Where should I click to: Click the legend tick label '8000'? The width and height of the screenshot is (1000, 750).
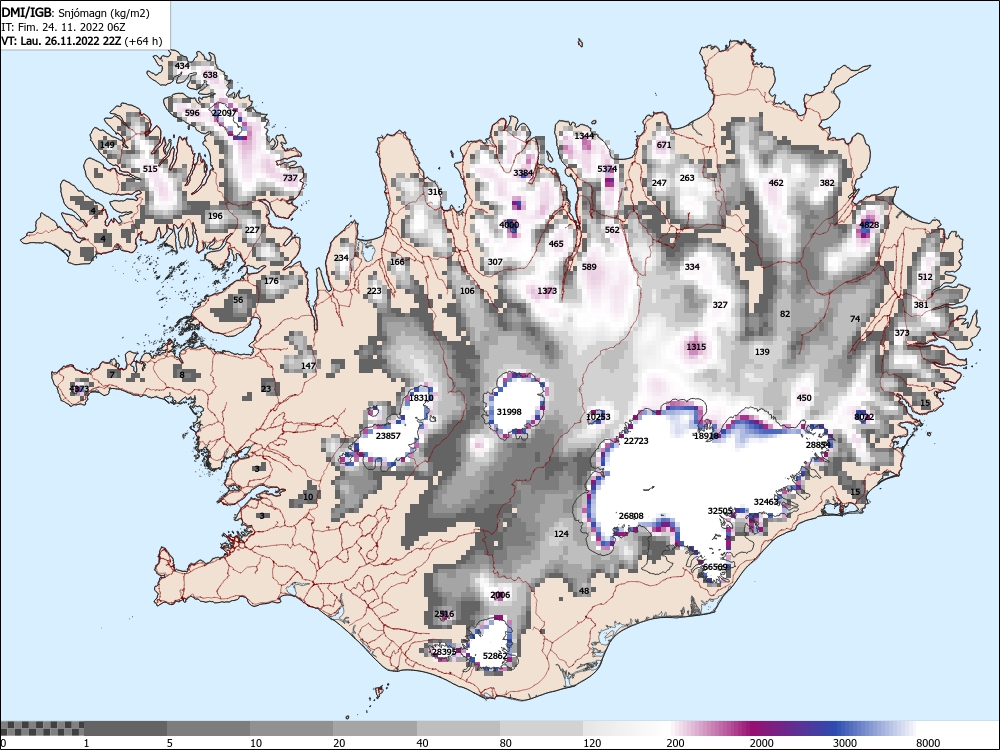929,743
